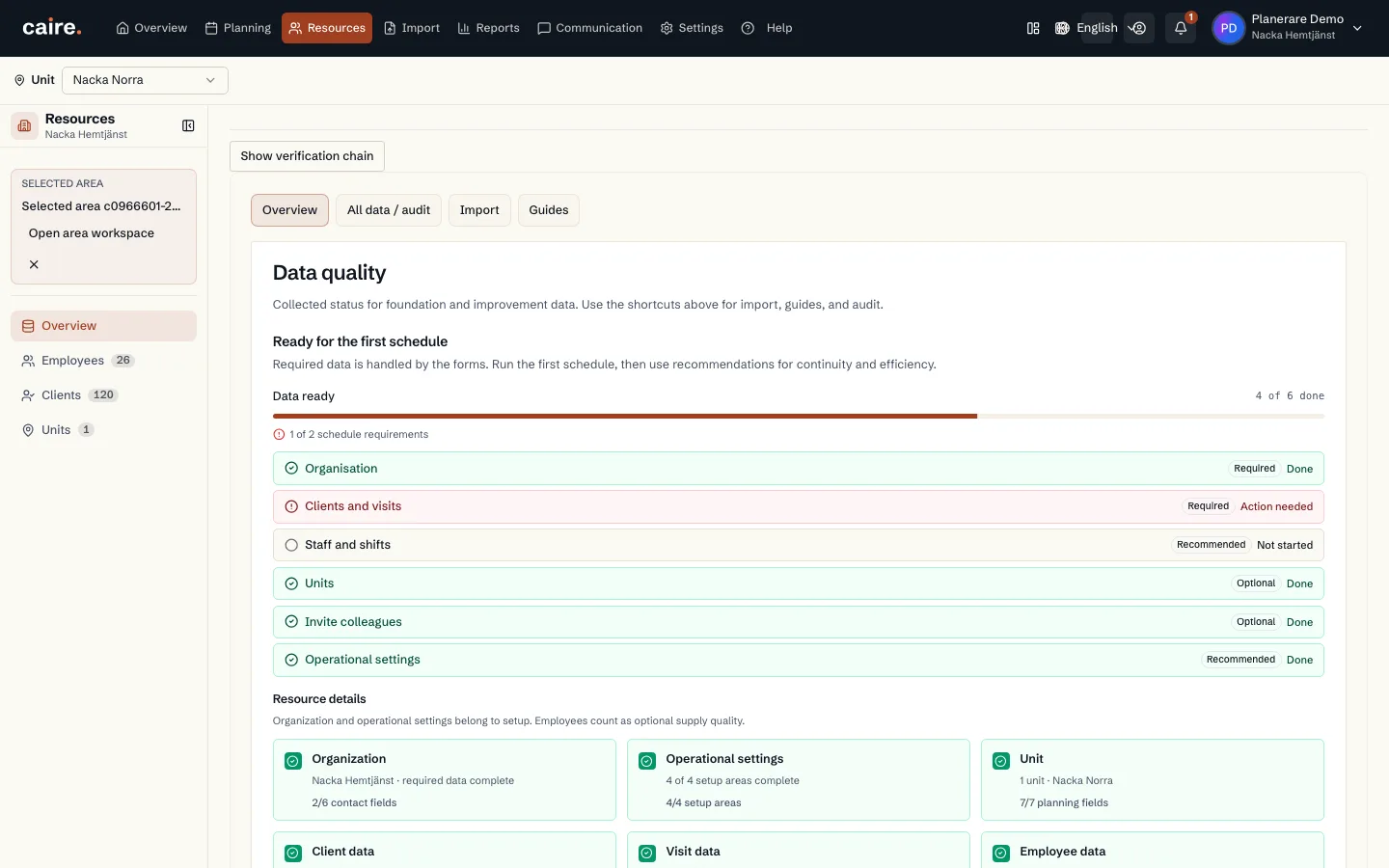The image size is (1389, 868).
Task: Open the Units requirement row
Action: coord(799,583)
